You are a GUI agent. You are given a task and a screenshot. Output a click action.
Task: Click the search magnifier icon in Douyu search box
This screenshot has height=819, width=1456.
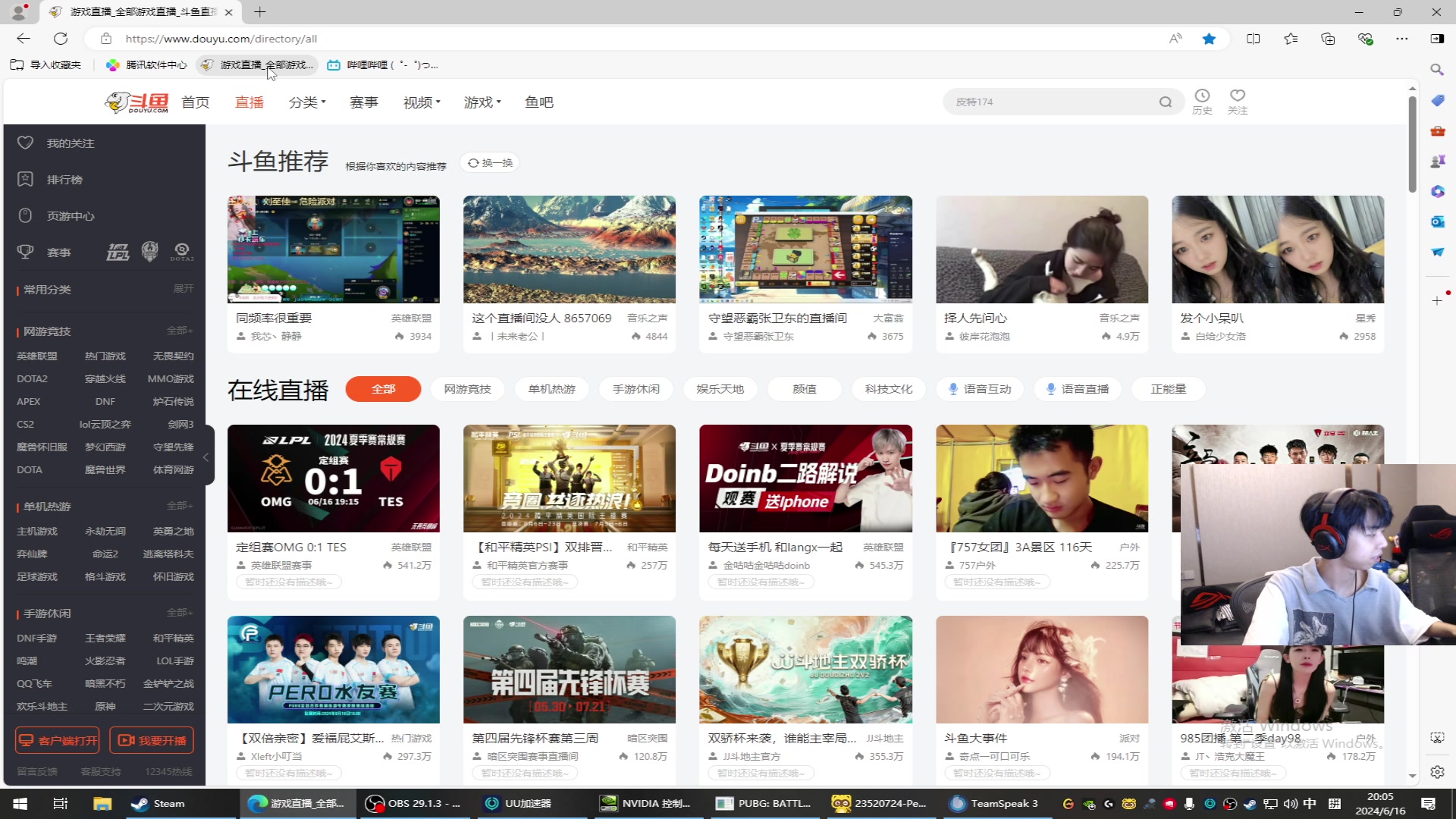pyautogui.click(x=1166, y=102)
